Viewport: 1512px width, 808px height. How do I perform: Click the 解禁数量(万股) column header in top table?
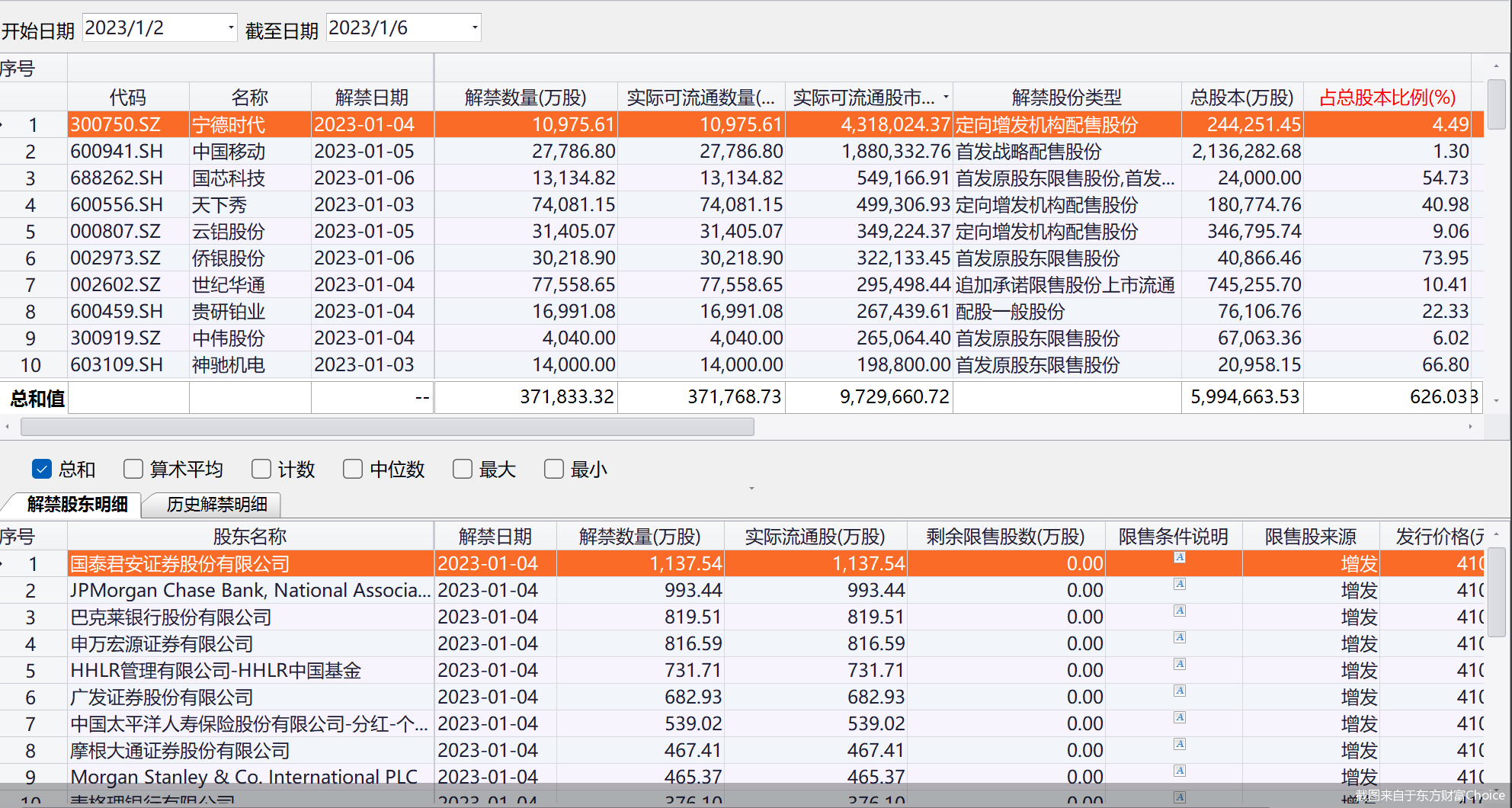click(x=525, y=98)
